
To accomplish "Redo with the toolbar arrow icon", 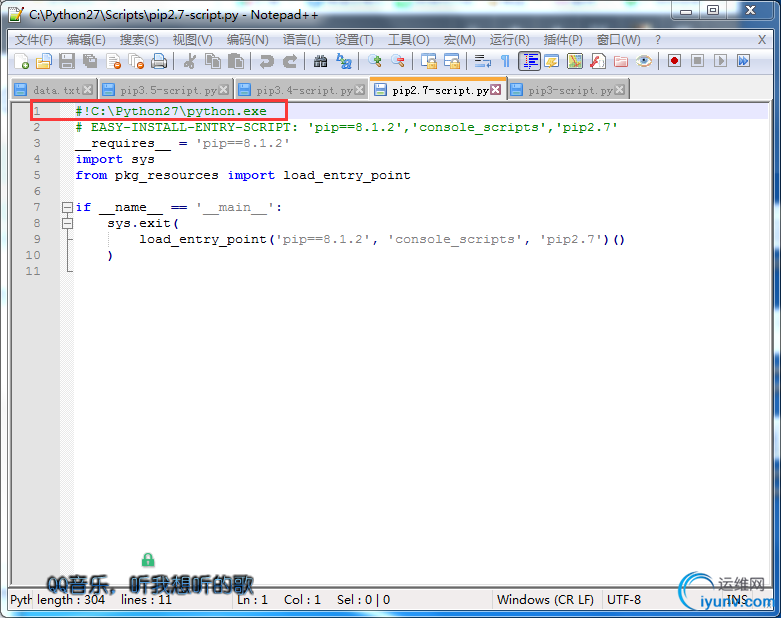I will pyautogui.click(x=289, y=61).
